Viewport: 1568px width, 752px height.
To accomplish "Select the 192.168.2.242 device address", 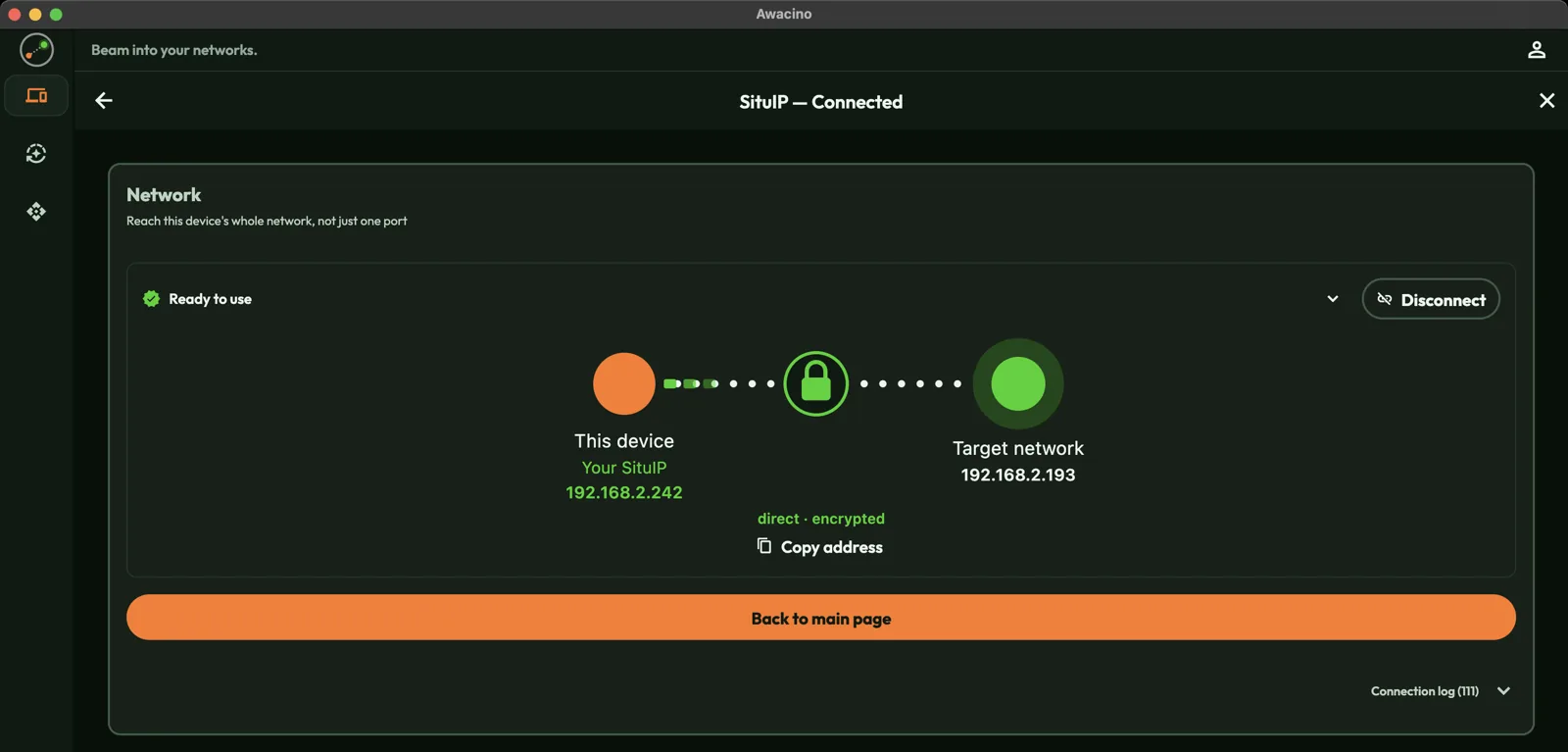I will [624, 492].
